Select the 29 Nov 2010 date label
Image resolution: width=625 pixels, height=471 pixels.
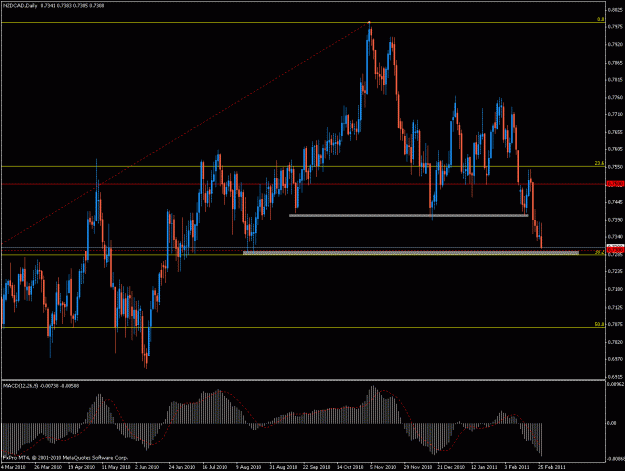coord(418,467)
